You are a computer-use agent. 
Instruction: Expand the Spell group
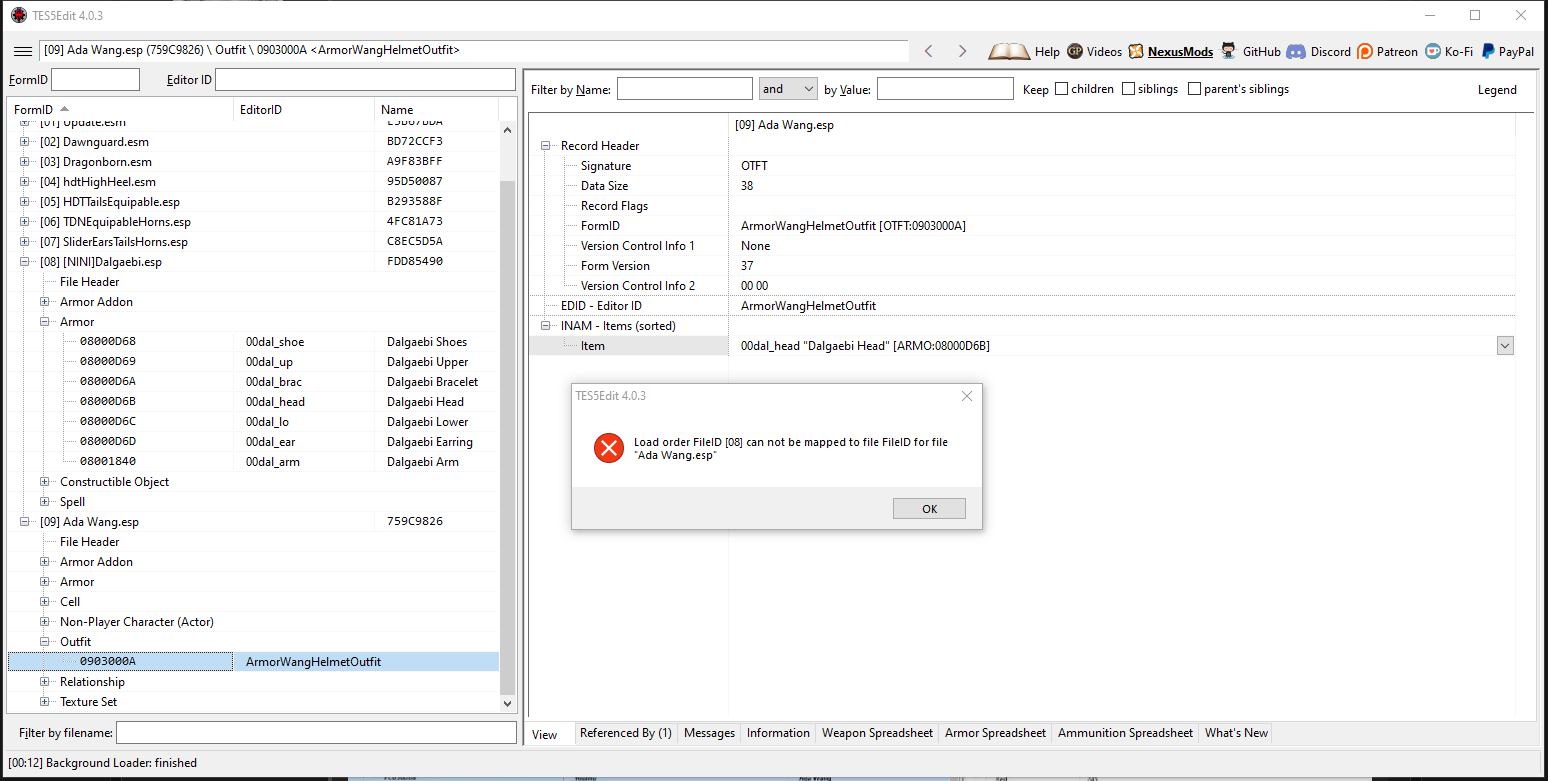[x=45, y=502]
